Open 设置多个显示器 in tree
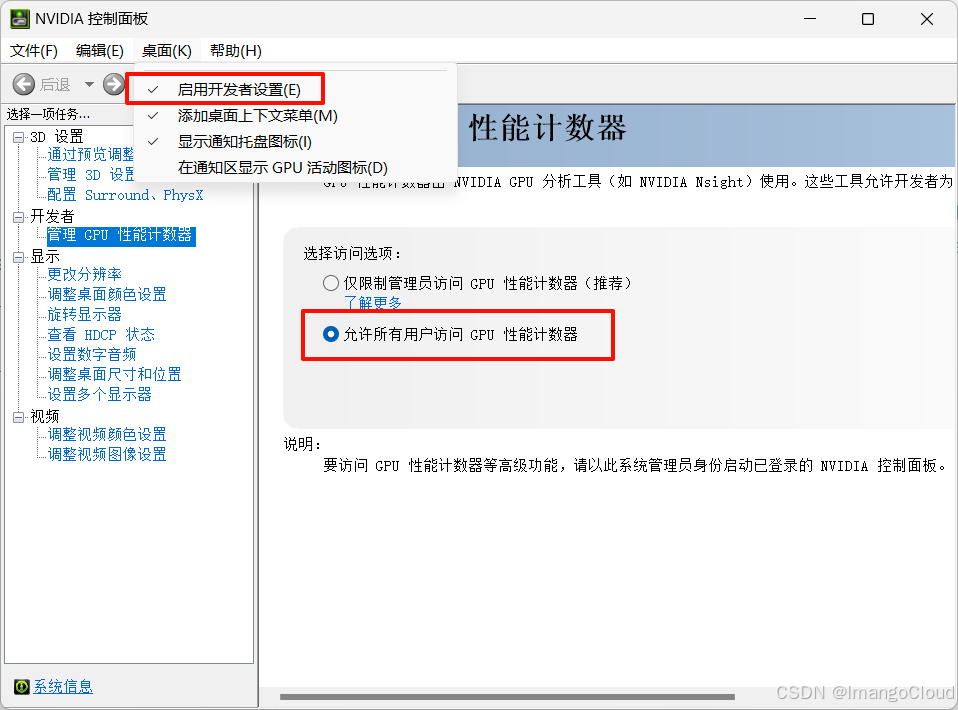This screenshot has height=710, width=958. click(99, 395)
